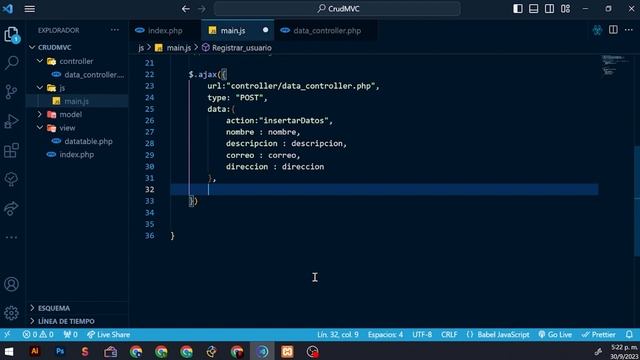Open the hamburger application menu
The height and width of the screenshot is (360, 640).
pos(29,9)
